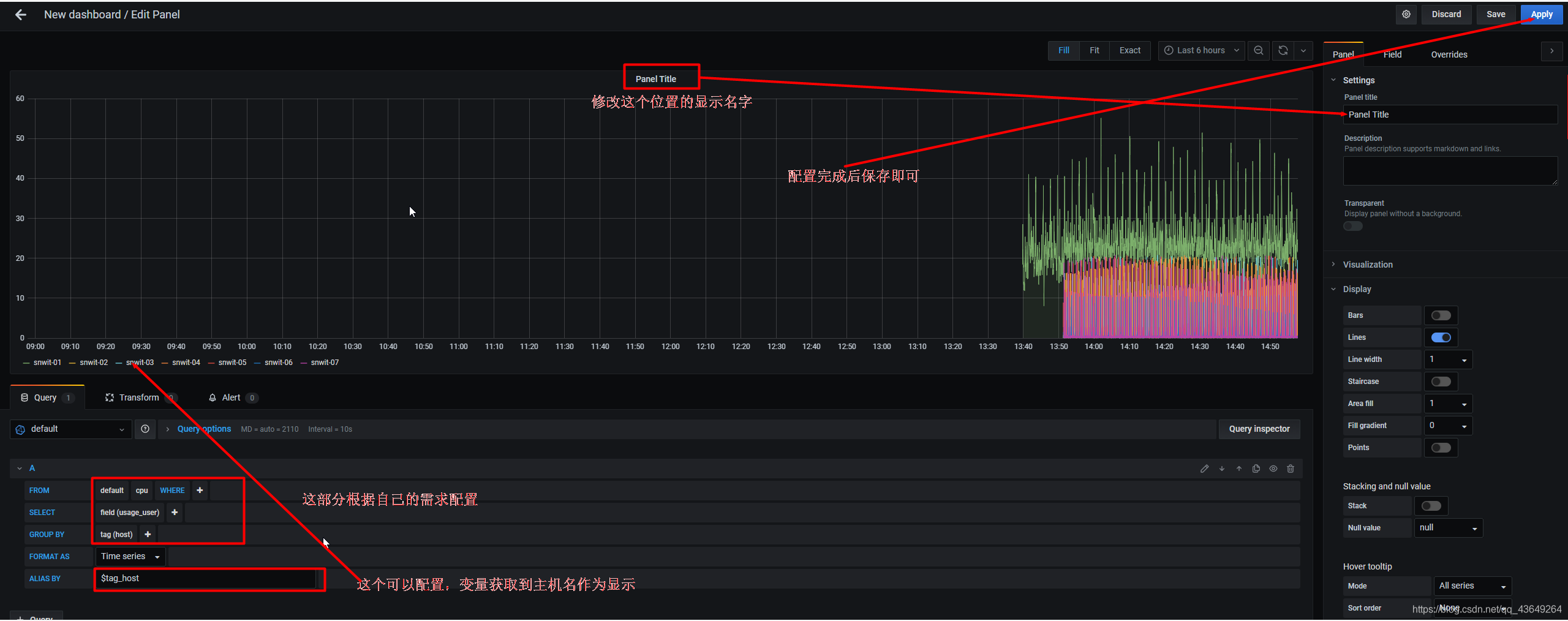Open Null value dropdown

1449,528
